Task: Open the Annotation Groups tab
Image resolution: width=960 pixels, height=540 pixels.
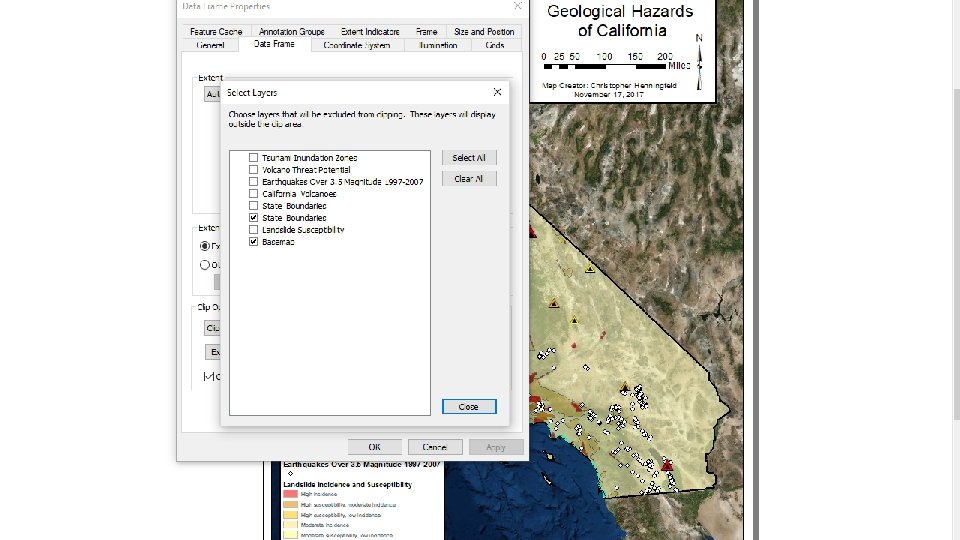Action: coord(291,31)
